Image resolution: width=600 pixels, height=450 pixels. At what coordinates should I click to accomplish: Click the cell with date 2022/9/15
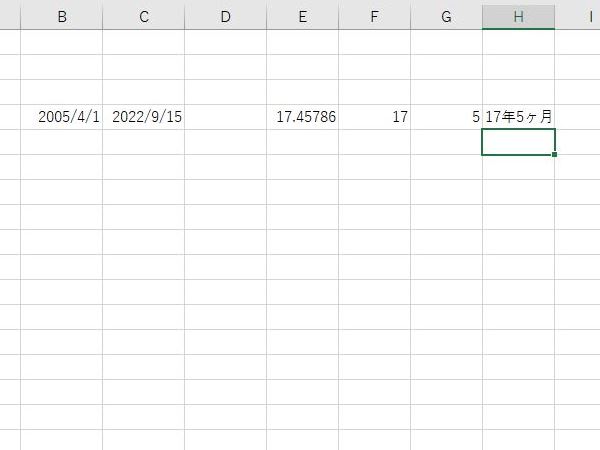tap(144, 117)
